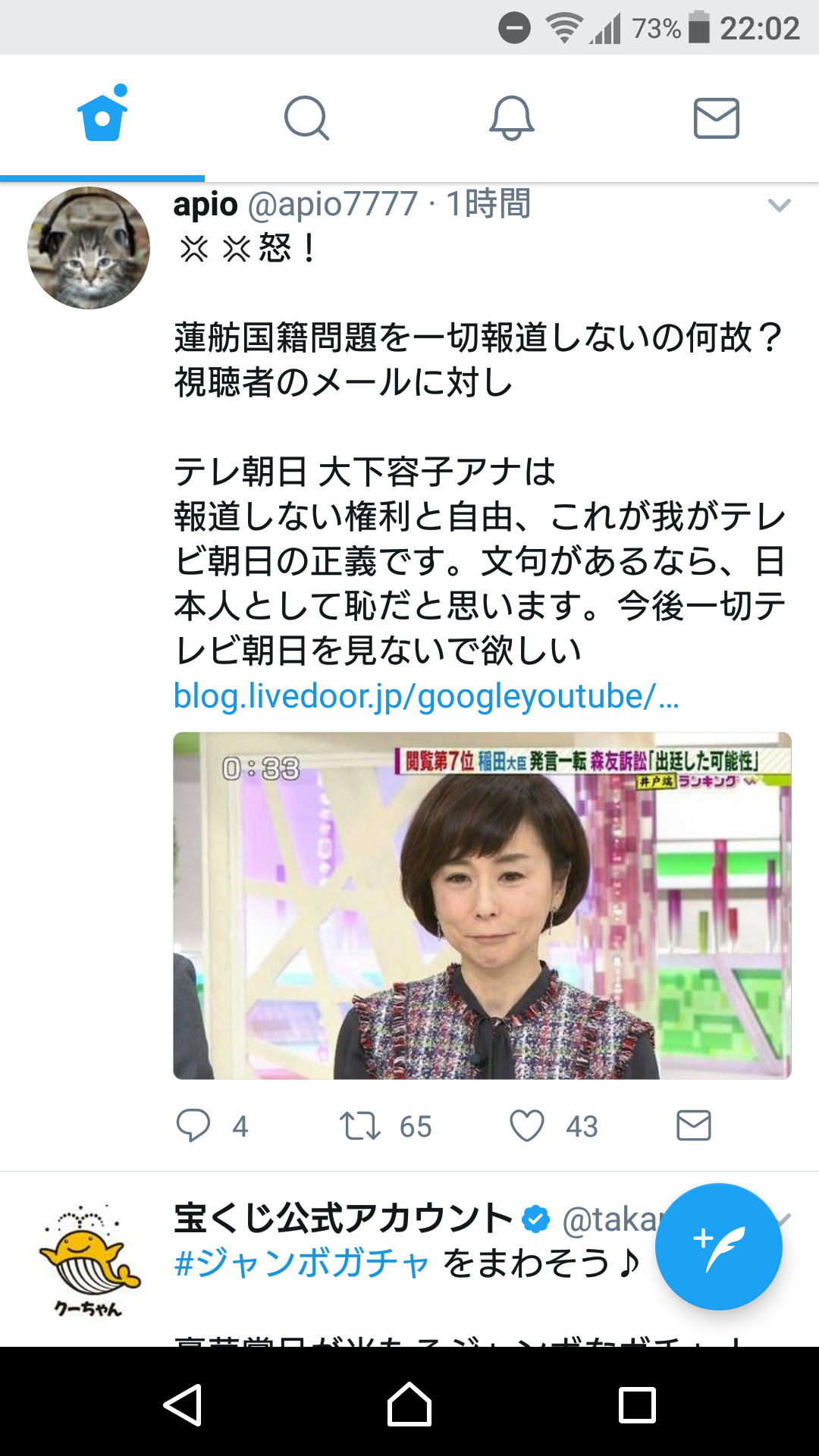Open the news anchor preview image
Viewport: 819px width, 1456px height.
pyautogui.click(x=482, y=905)
